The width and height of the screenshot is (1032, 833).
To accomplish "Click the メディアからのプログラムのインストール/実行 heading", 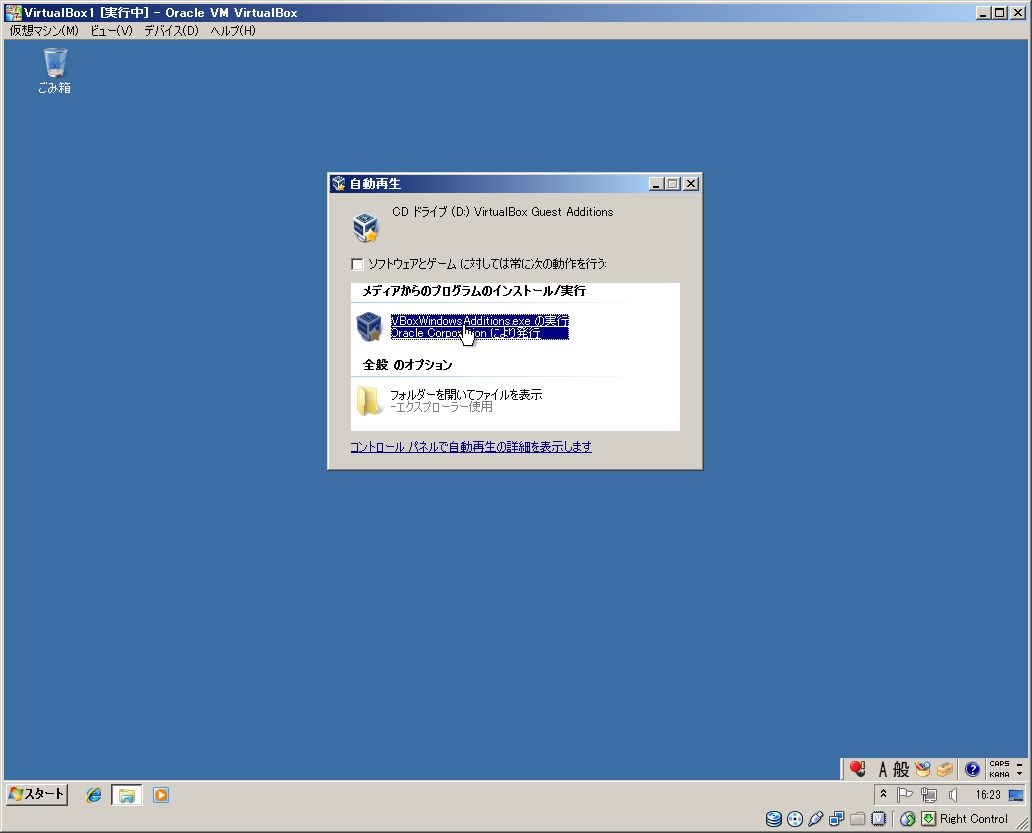I will coord(474,291).
